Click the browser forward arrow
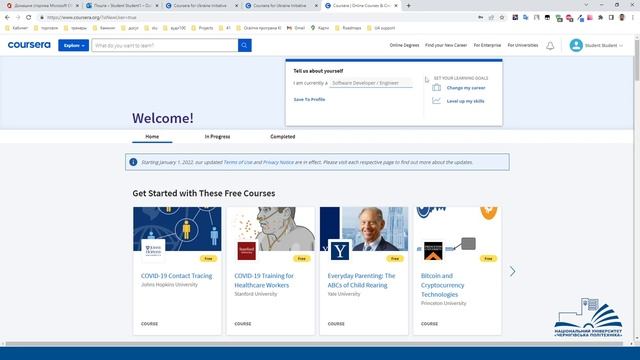Screen dimensions: 640x360 (x=18, y=18)
